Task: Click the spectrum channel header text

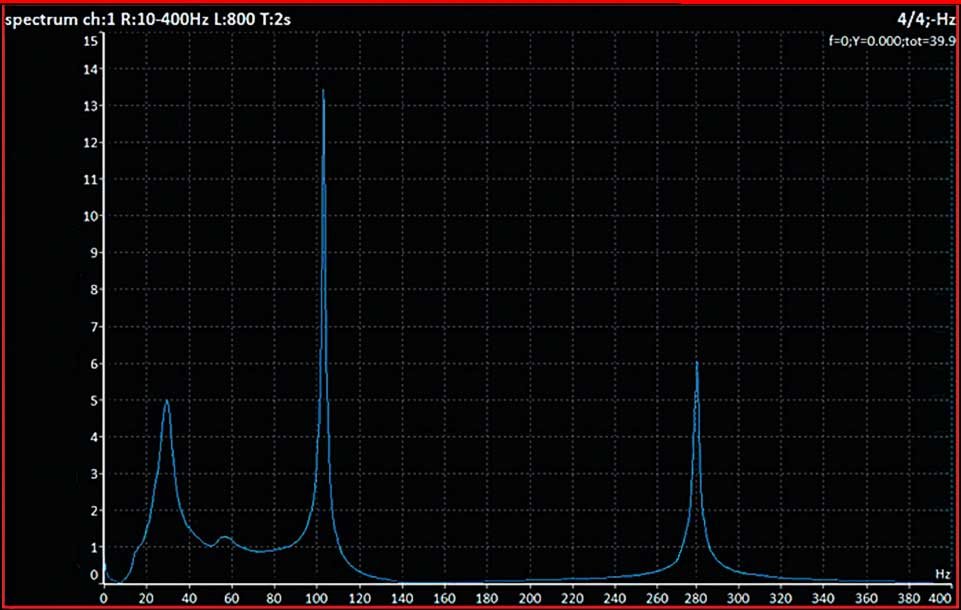Action: click(x=148, y=20)
